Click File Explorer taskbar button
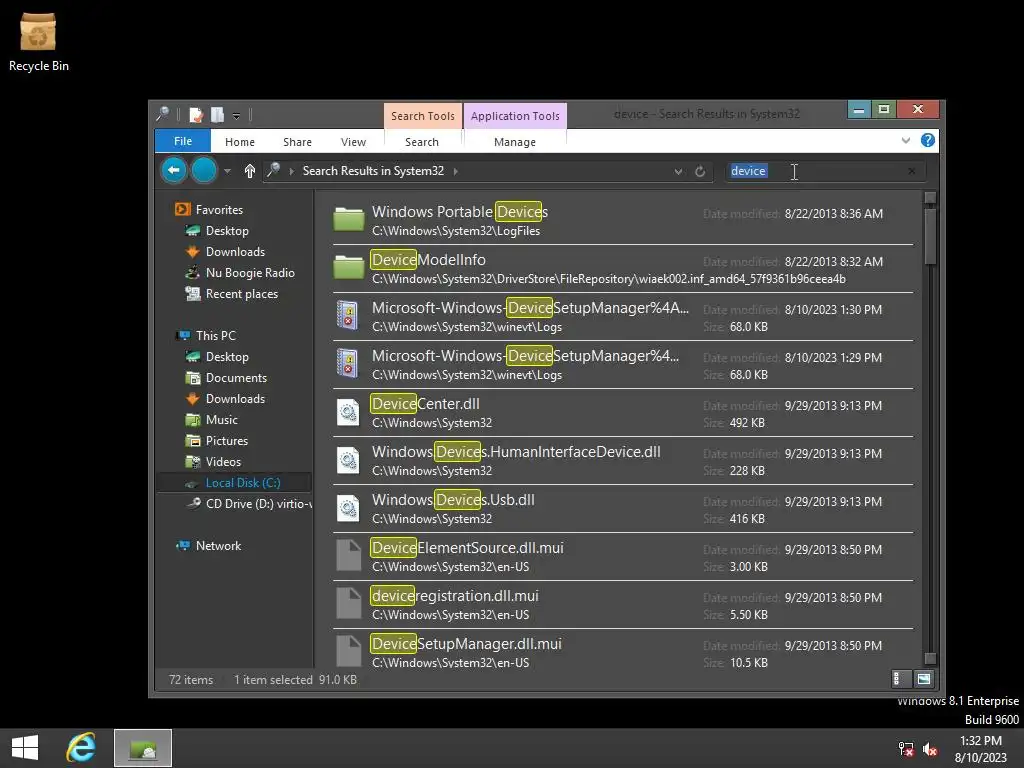The width and height of the screenshot is (1024, 768). click(x=142, y=748)
